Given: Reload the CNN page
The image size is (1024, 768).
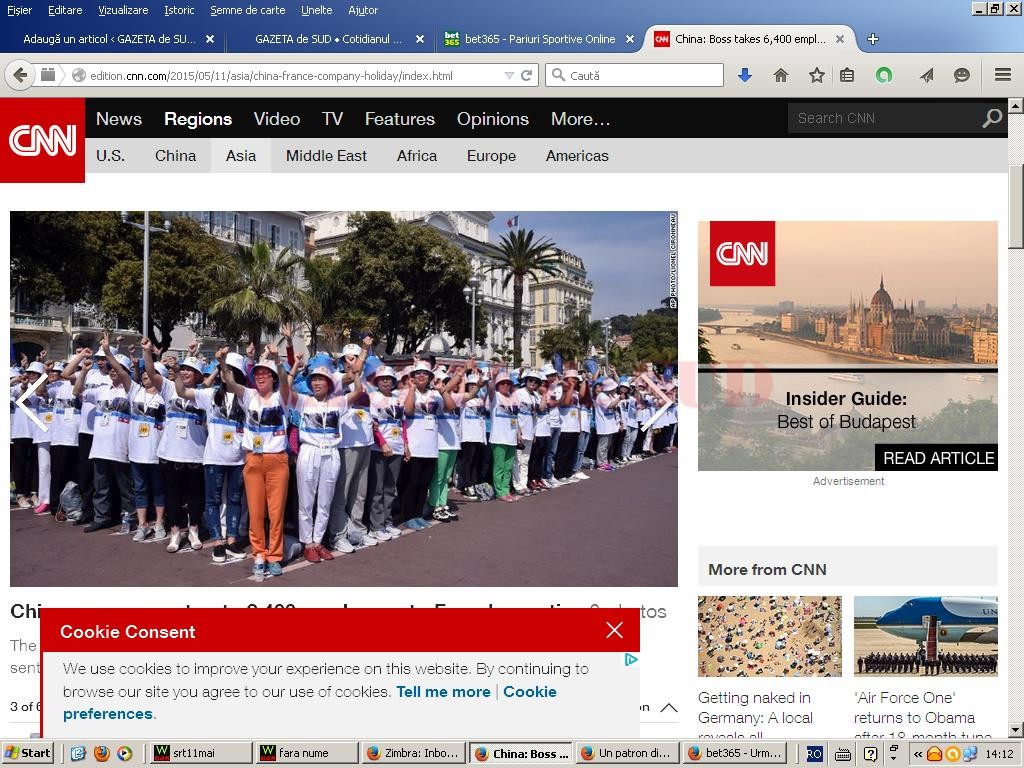Looking at the screenshot, I should coord(526,76).
